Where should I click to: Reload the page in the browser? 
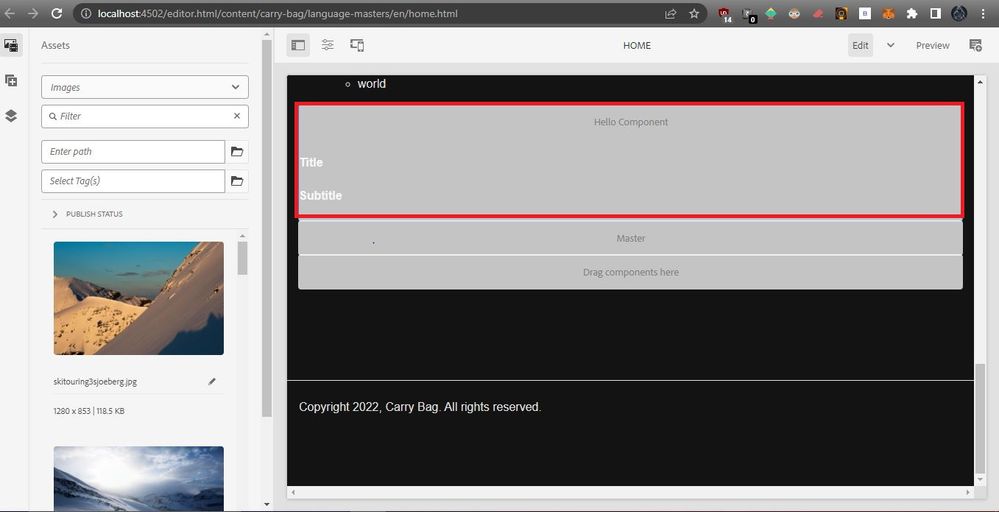(56, 13)
